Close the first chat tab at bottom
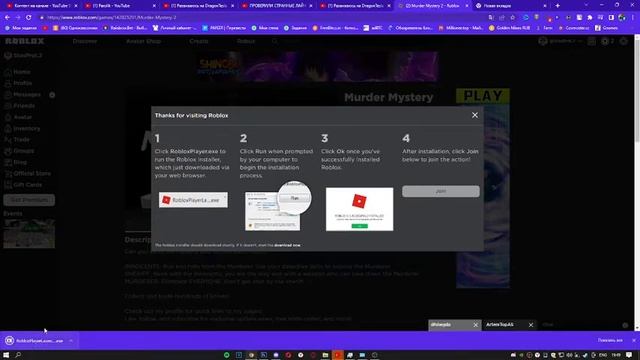The height and width of the screenshot is (360, 640). (x=475, y=325)
